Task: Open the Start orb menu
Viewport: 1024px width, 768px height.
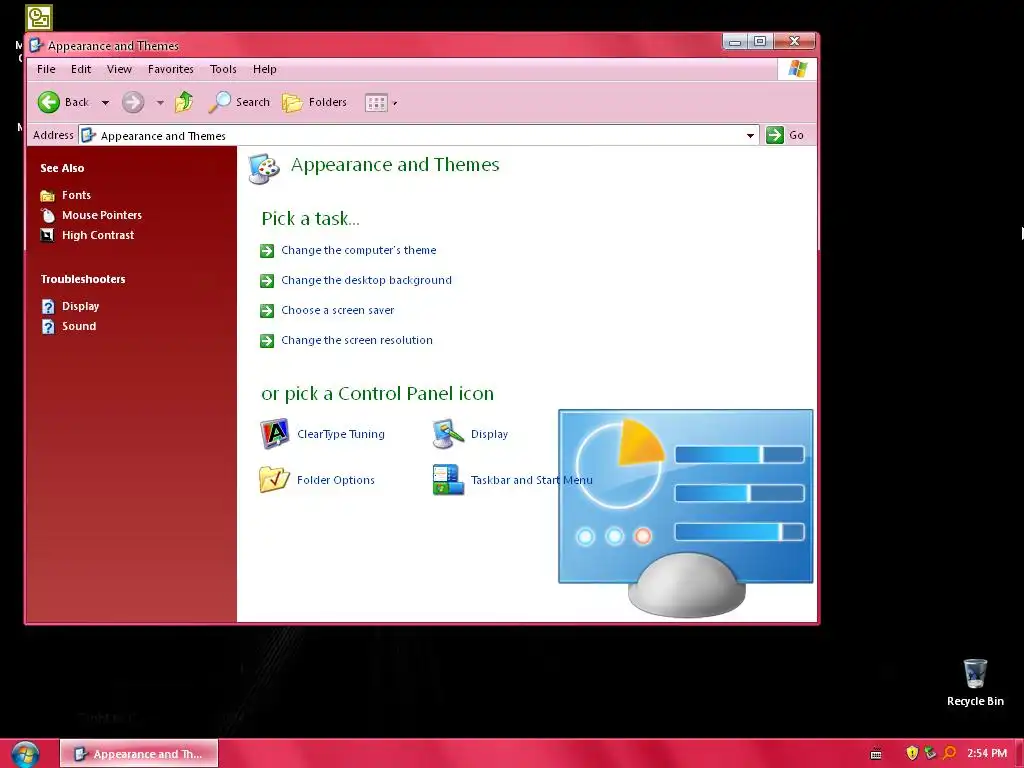Action: (25, 754)
